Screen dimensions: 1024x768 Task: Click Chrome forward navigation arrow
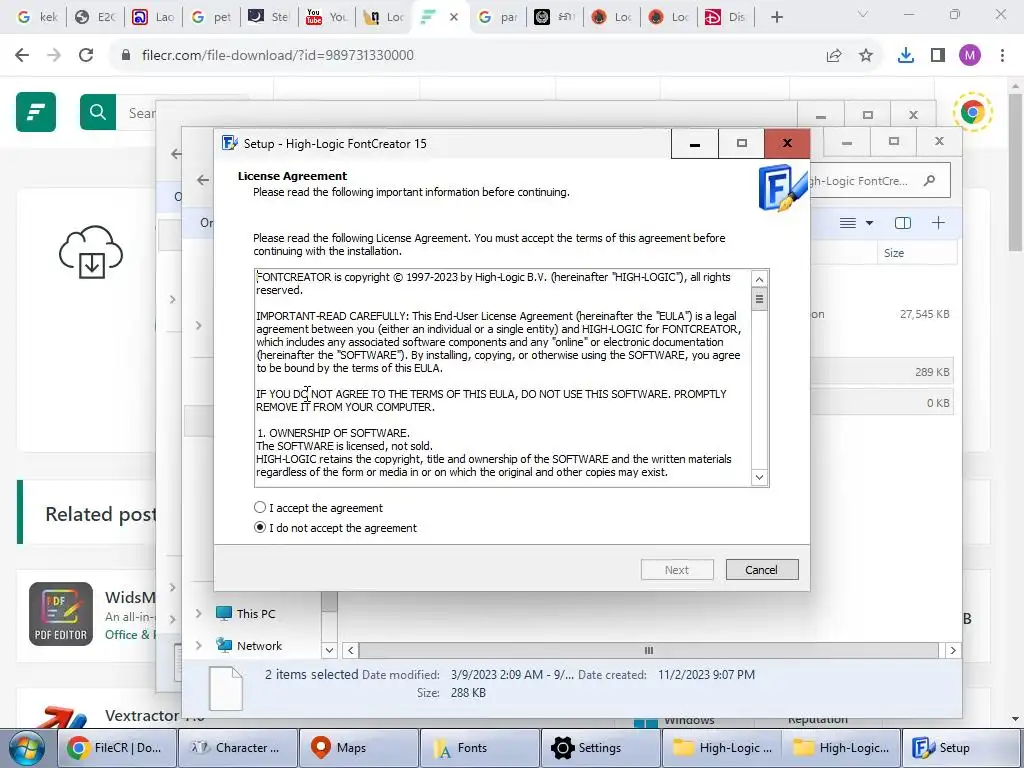[x=54, y=56]
